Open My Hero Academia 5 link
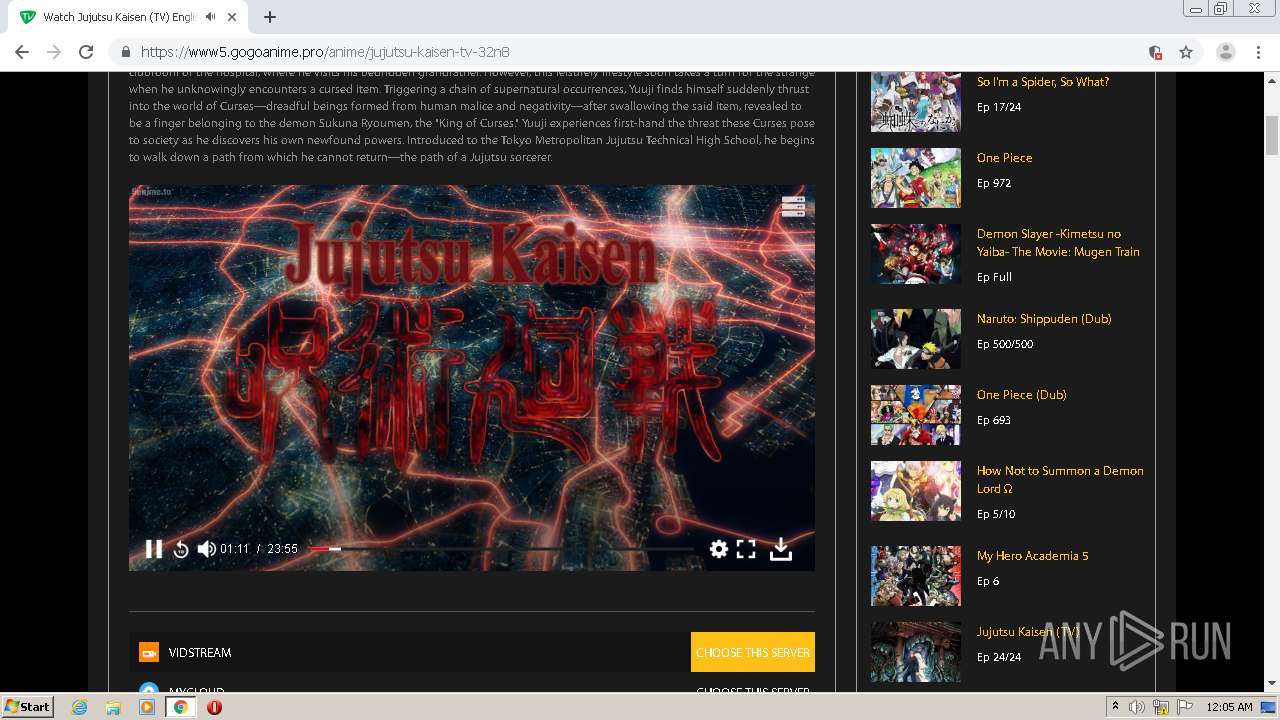 point(1033,556)
